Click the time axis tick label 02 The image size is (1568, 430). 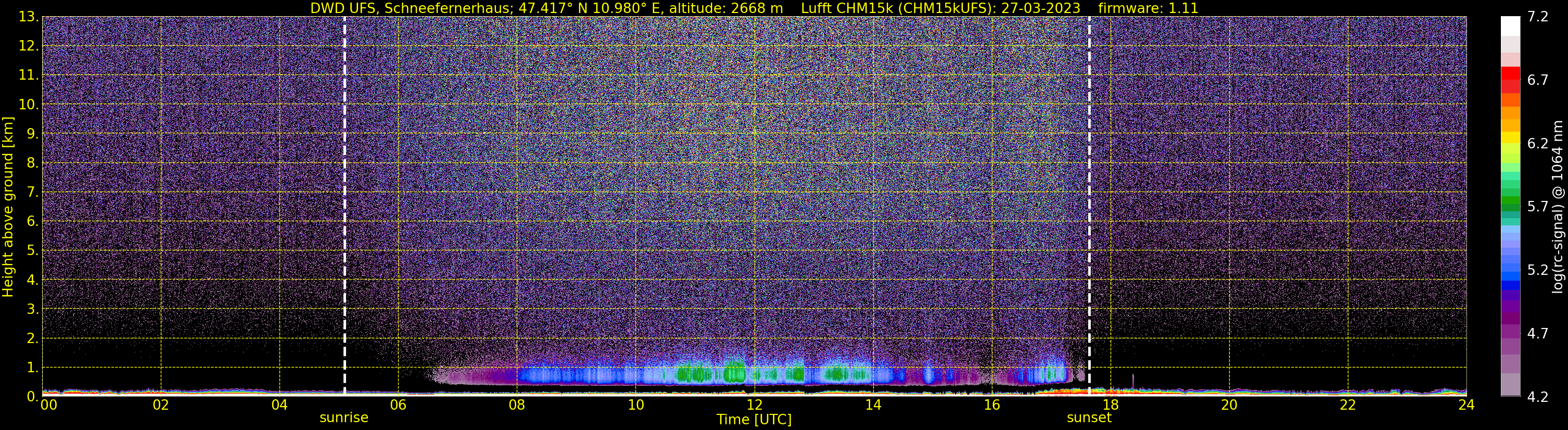(x=161, y=405)
